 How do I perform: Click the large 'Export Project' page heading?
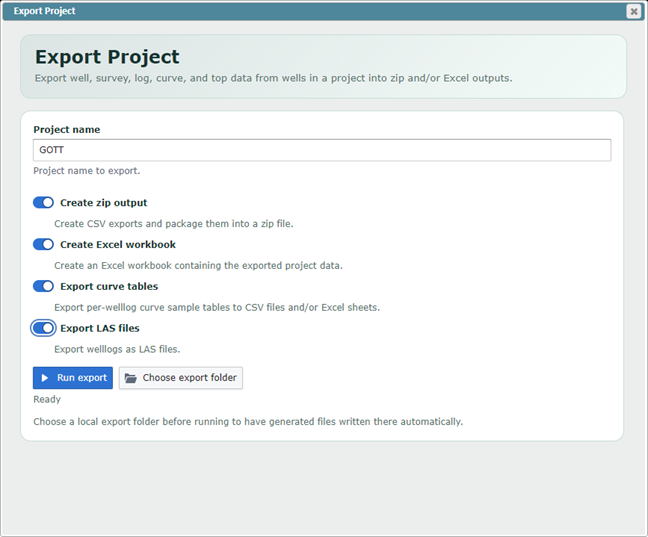click(107, 57)
